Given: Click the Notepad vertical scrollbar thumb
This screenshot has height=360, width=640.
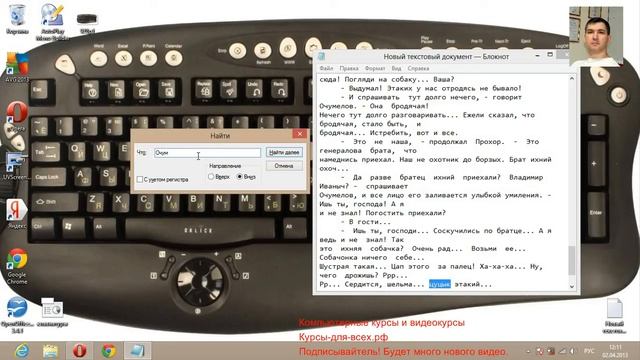Looking at the screenshot, I should [x=571, y=261].
